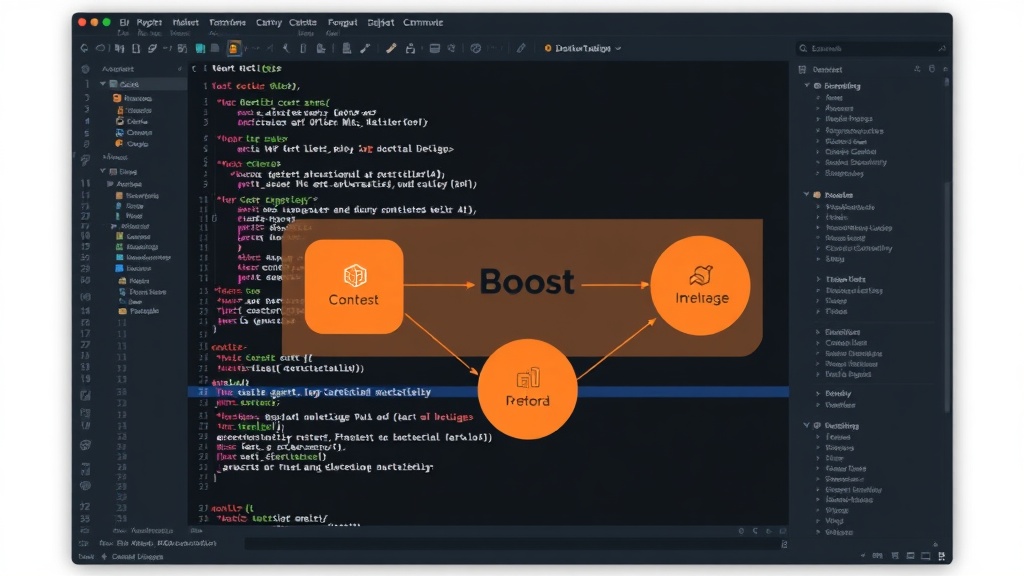The width and height of the screenshot is (1024, 576).
Task: Open the Carny menu in the menu bar
Action: (268, 22)
